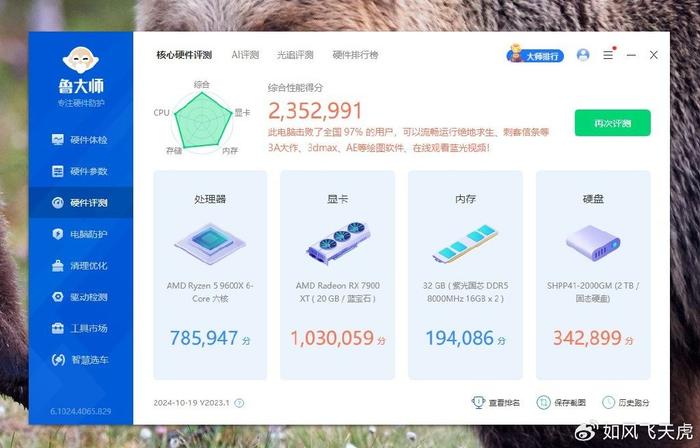Click the memory score 194,086
Viewport: 700px width, 448px height.
point(460,338)
